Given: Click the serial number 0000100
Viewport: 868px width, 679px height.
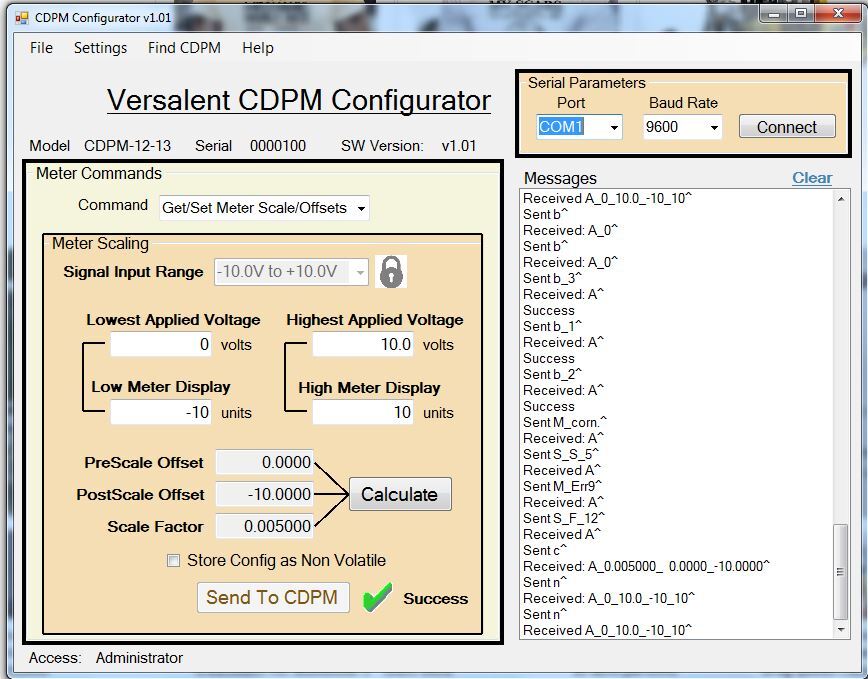Looking at the screenshot, I should pyautogui.click(x=278, y=146).
